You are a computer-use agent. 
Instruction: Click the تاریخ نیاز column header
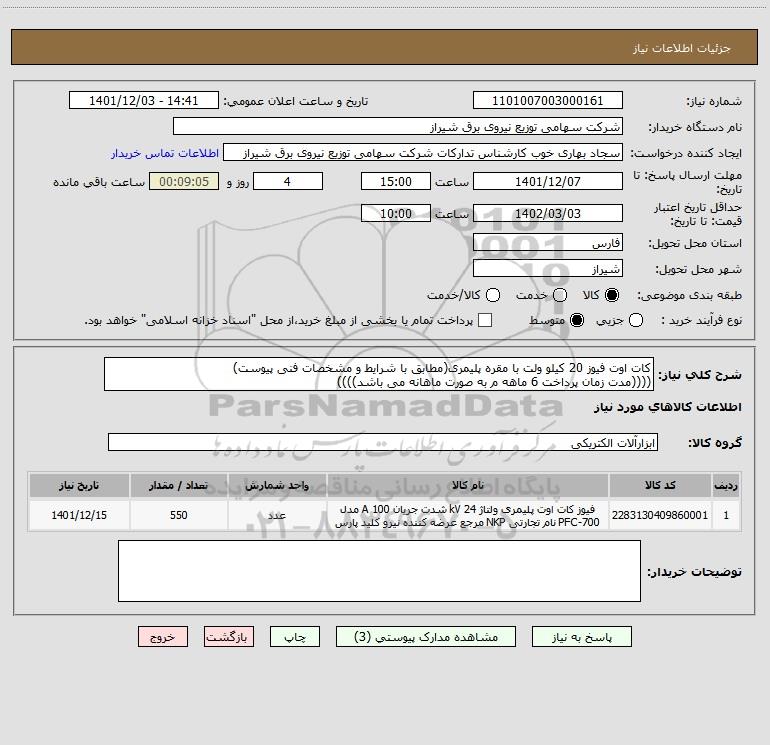click(79, 485)
